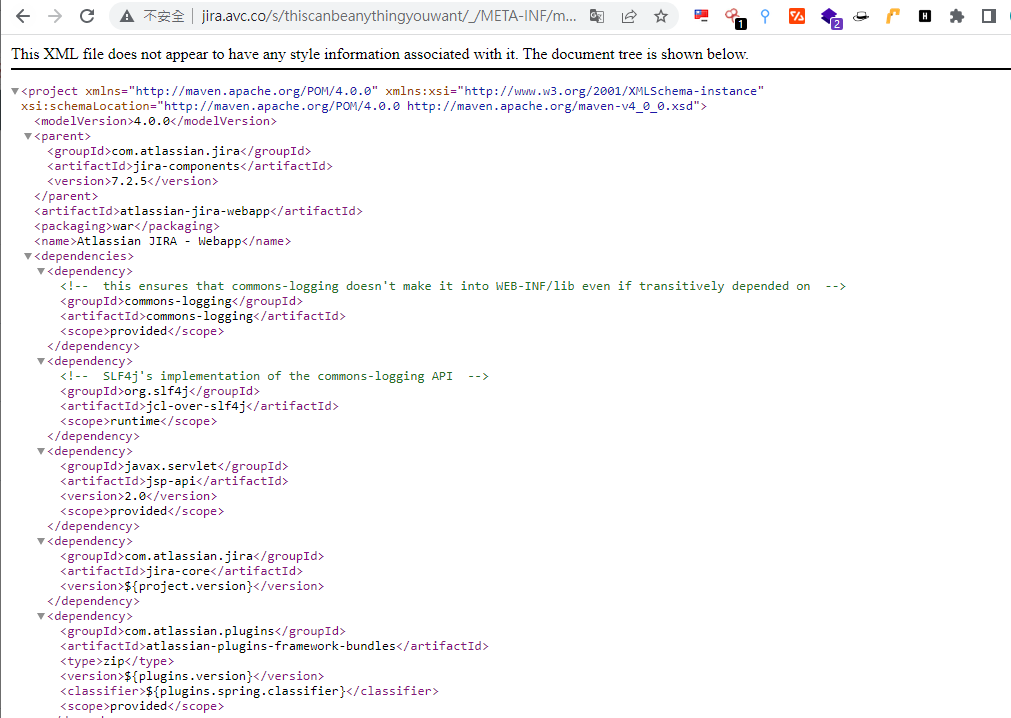Click the SLF4j implementation comment
This screenshot has width=1011, height=718.
[275, 376]
